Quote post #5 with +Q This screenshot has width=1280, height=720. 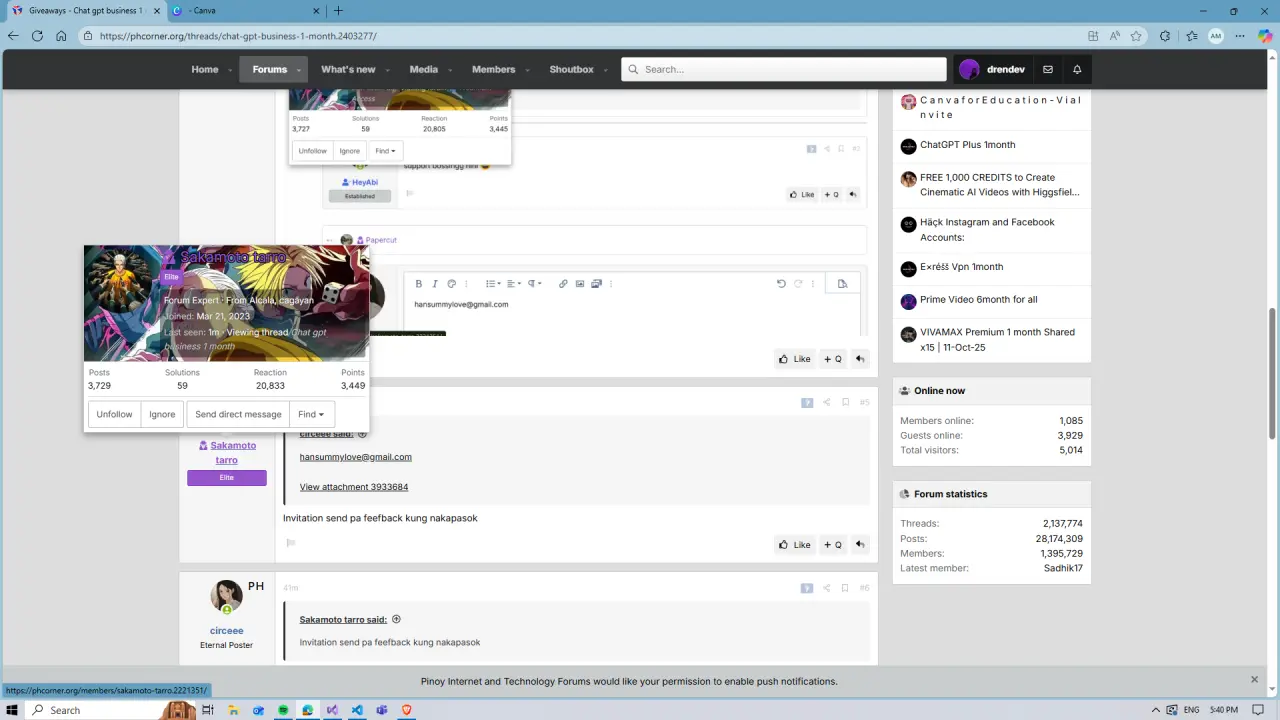(x=832, y=545)
